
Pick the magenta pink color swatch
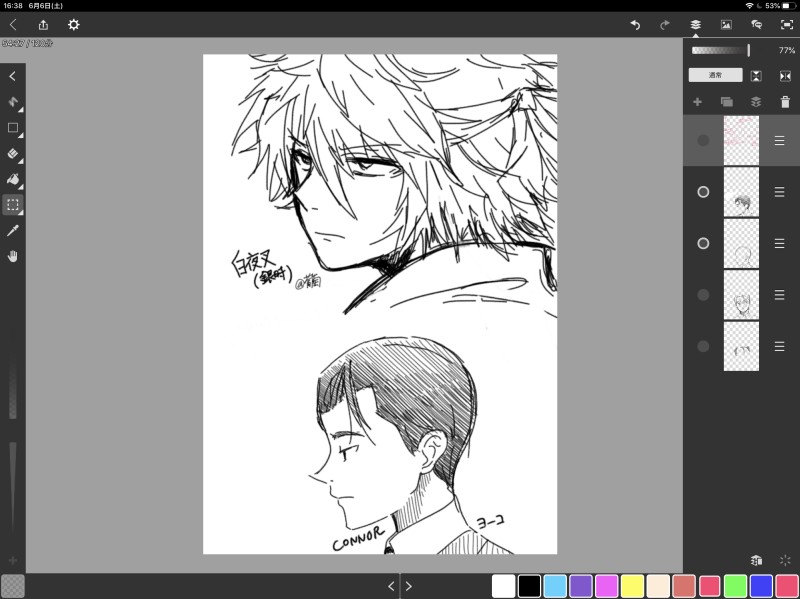pos(607,586)
